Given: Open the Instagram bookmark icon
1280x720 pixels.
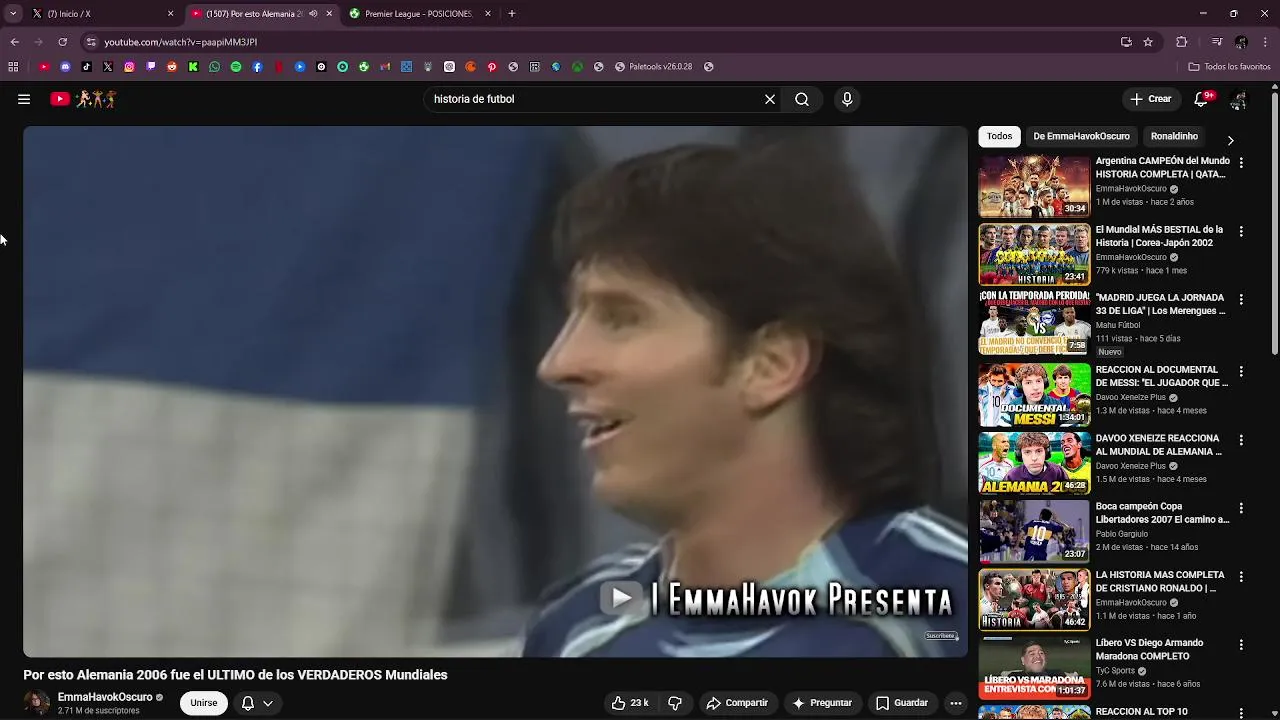Looking at the screenshot, I should tap(129, 67).
